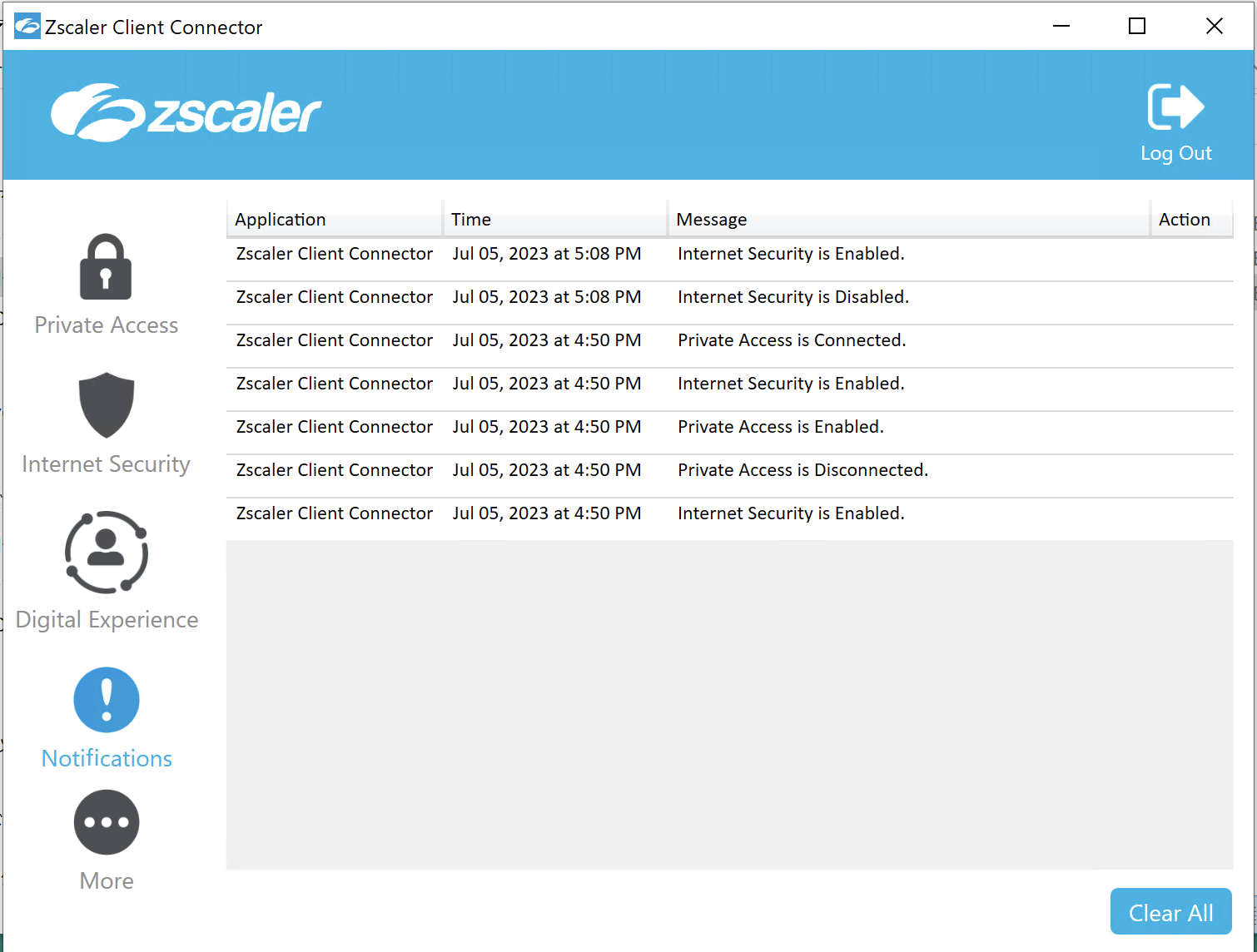Image resolution: width=1257 pixels, height=952 pixels.
Task: Minimize the Zscaler Client Connector window
Action: (x=1061, y=27)
